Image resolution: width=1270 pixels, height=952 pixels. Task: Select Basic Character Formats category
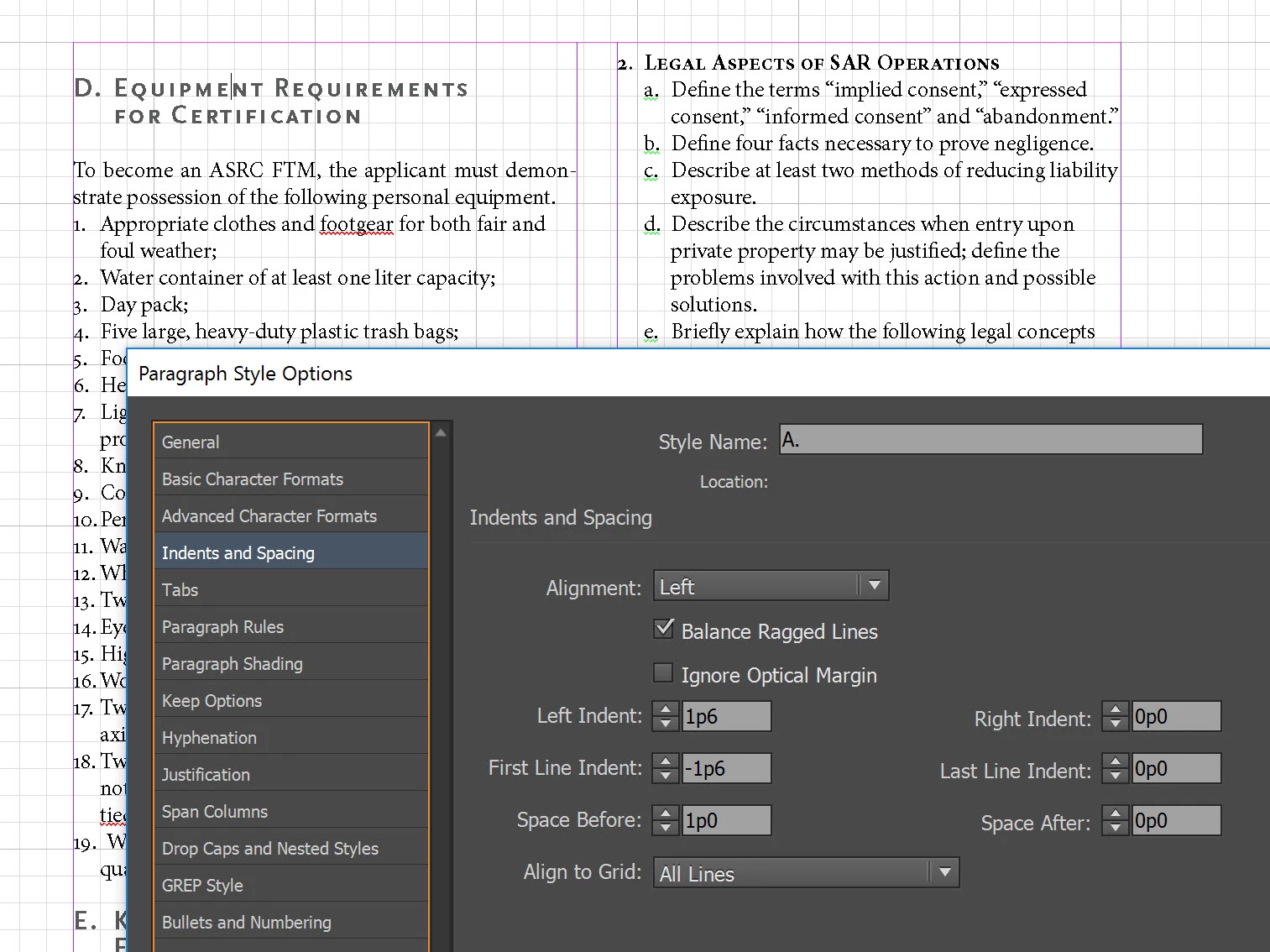click(x=291, y=479)
